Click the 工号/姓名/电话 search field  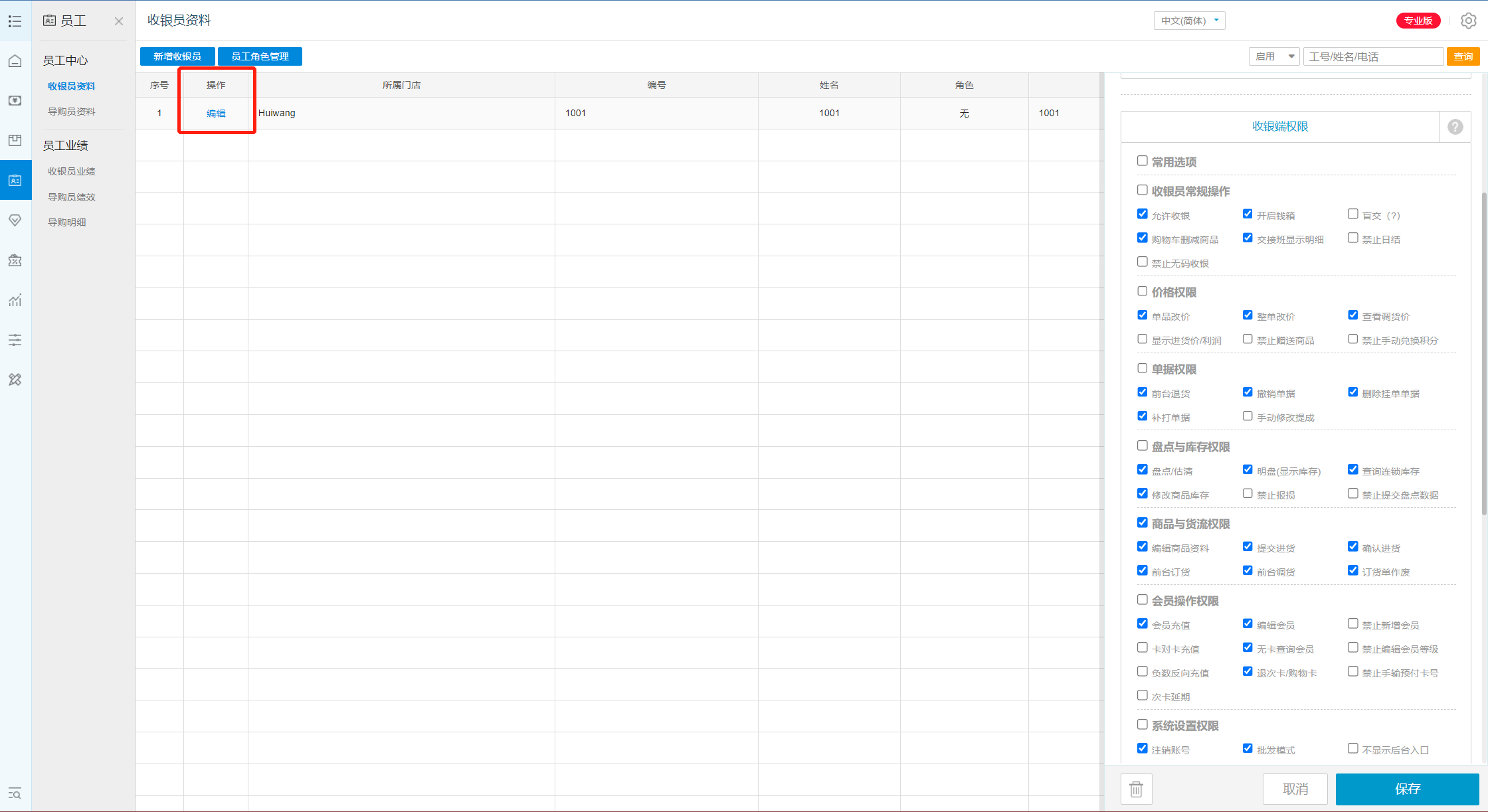coord(1372,56)
